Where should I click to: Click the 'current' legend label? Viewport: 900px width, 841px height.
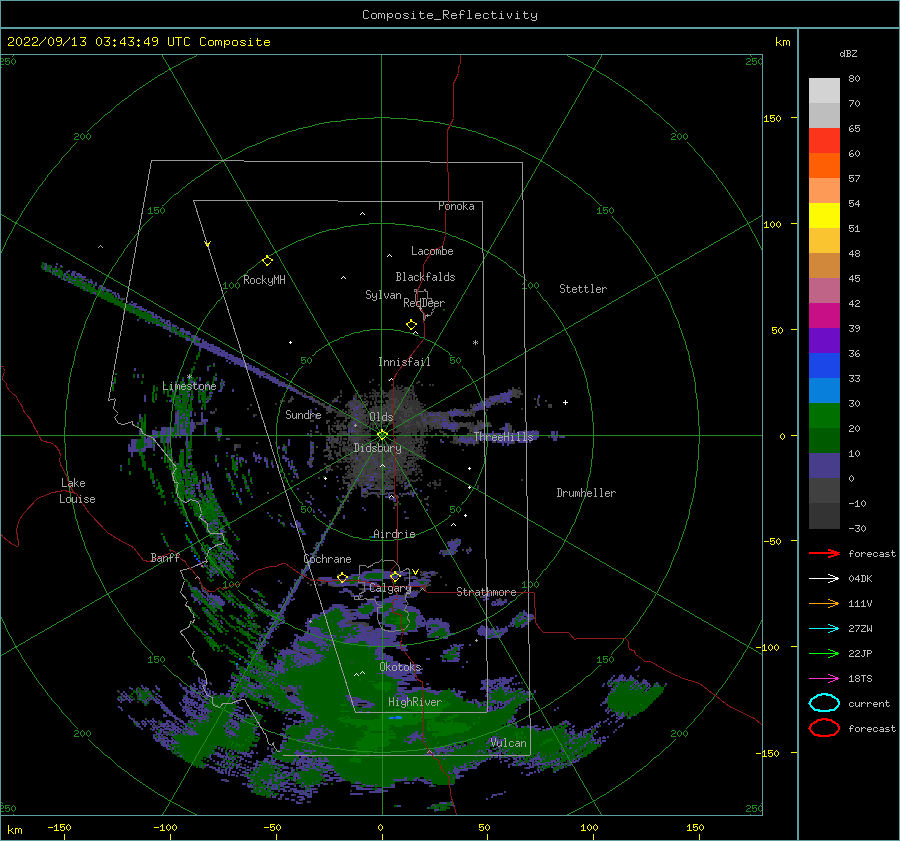tap(869, 704)
